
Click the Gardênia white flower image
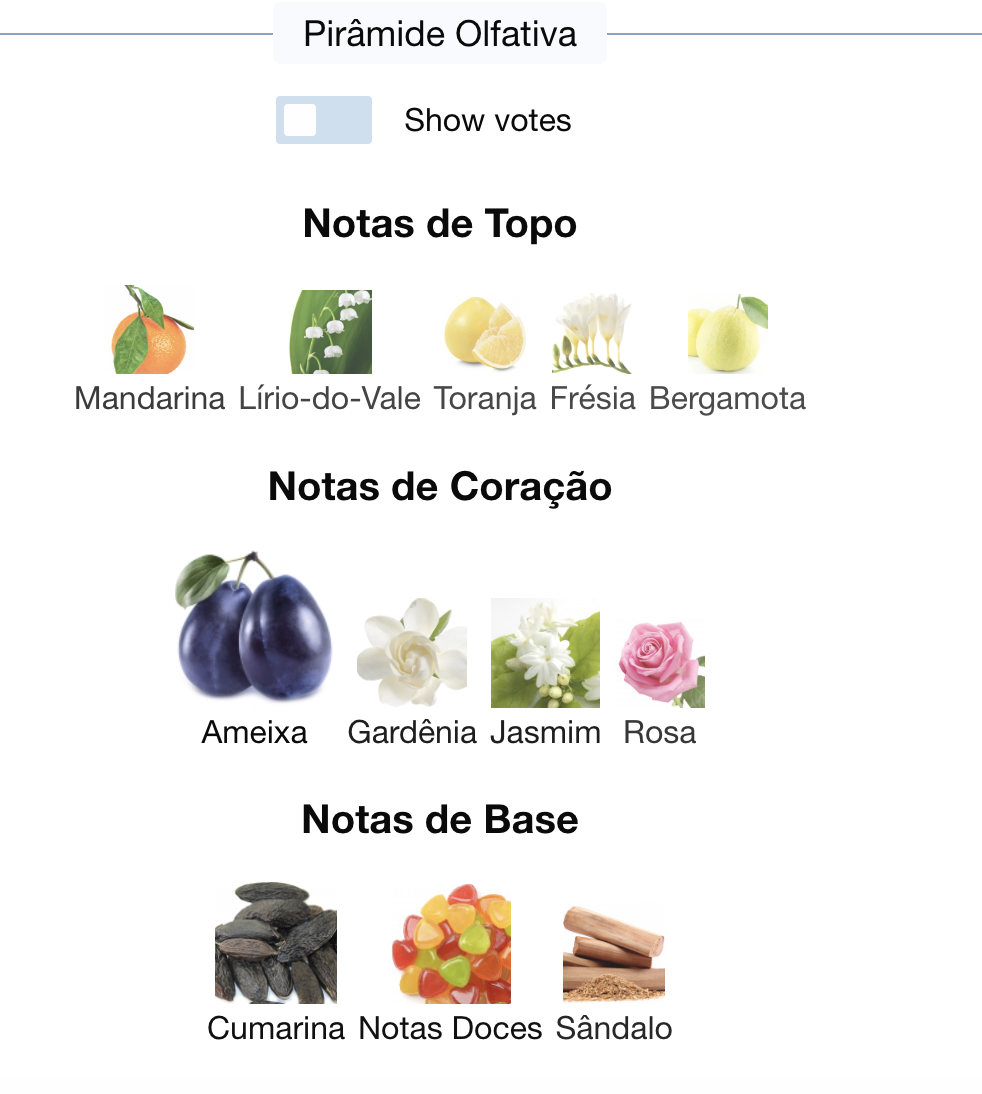tap(412, 652)
